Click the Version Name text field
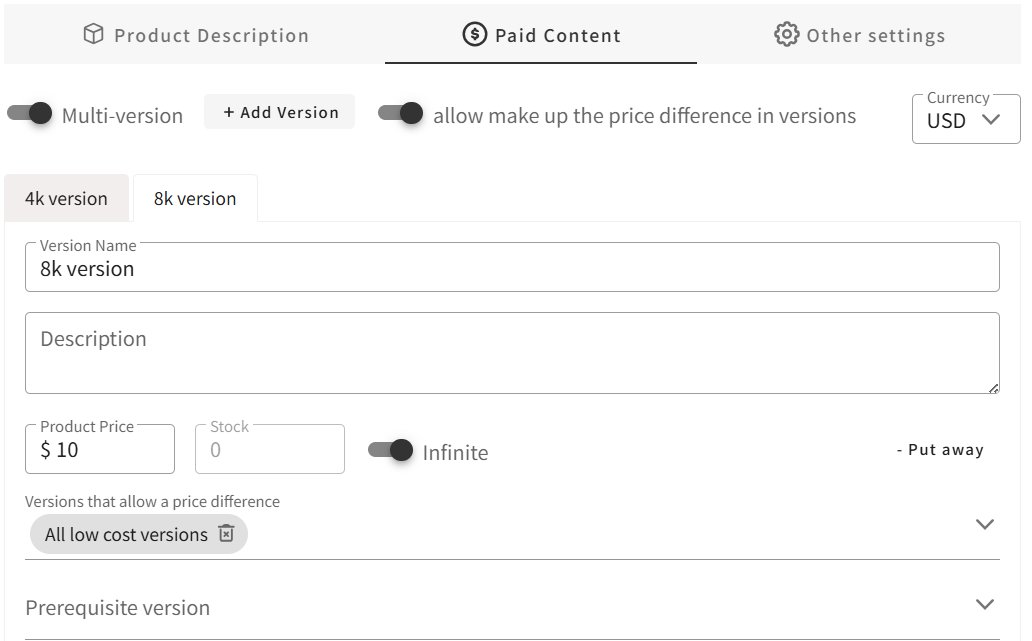Screen dimensions: 1032x641 tap(512, 268)
